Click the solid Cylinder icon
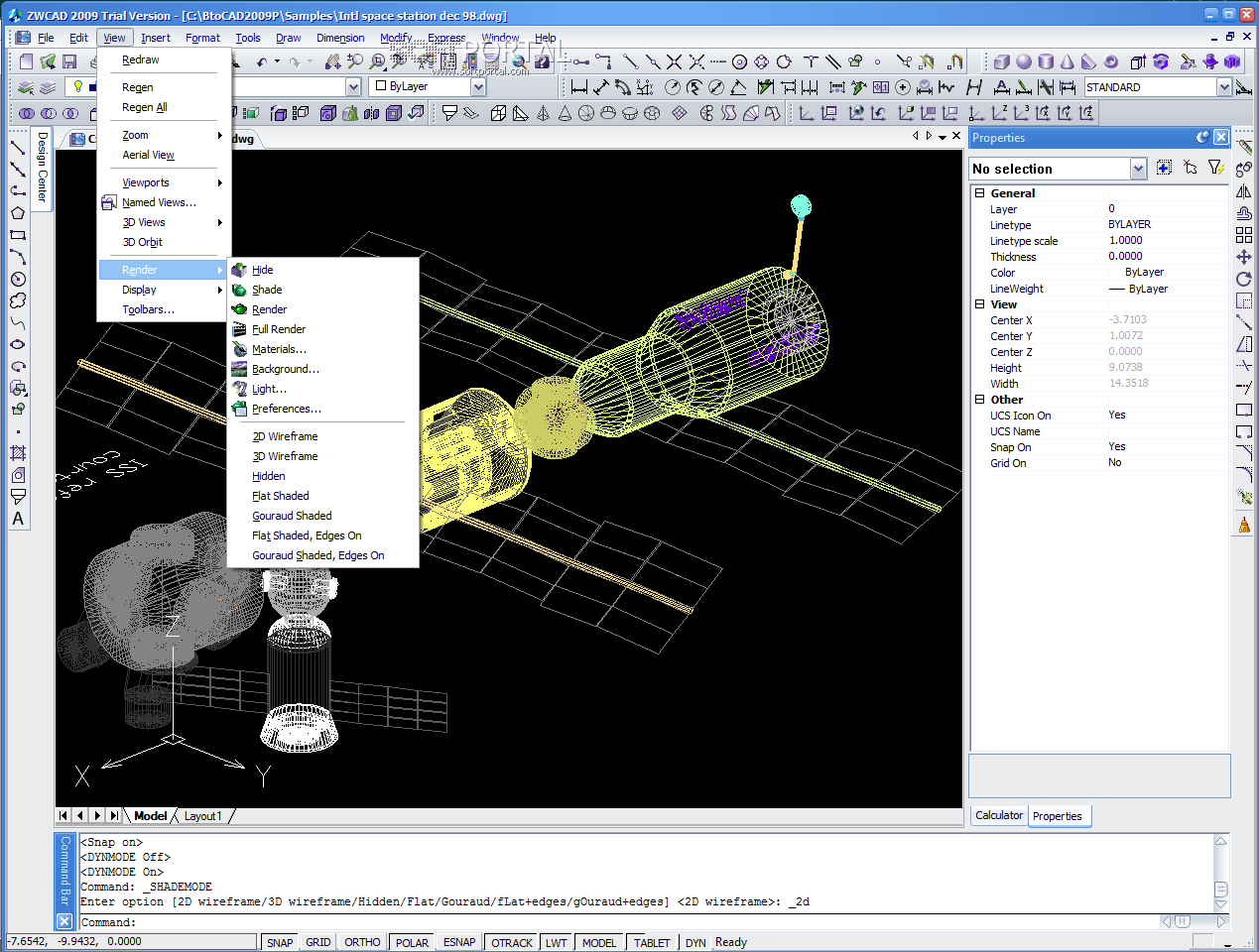 pyautogui.click(x=1046, y=61)
